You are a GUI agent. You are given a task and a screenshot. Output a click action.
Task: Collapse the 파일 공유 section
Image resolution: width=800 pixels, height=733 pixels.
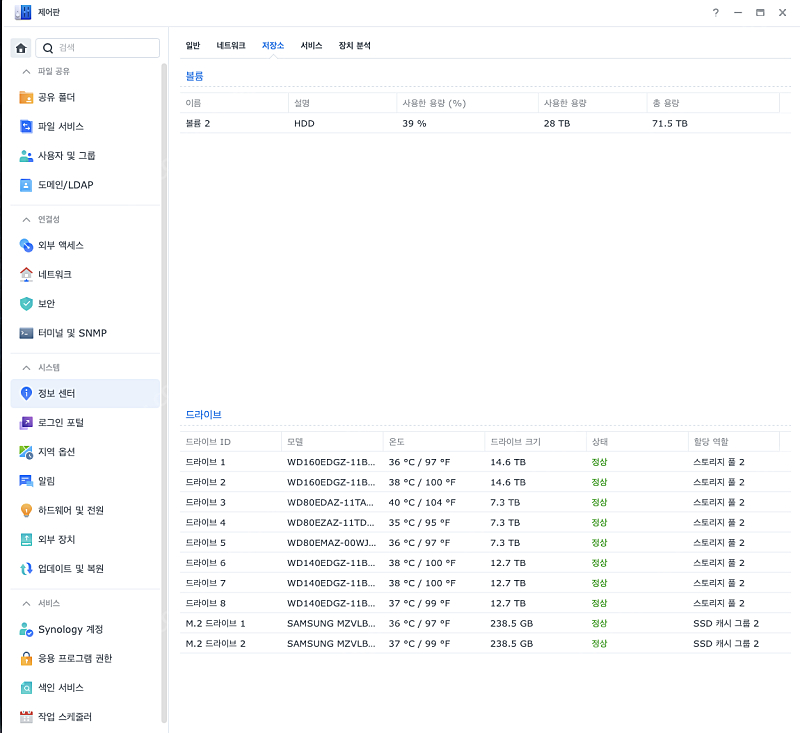[45, 70]
